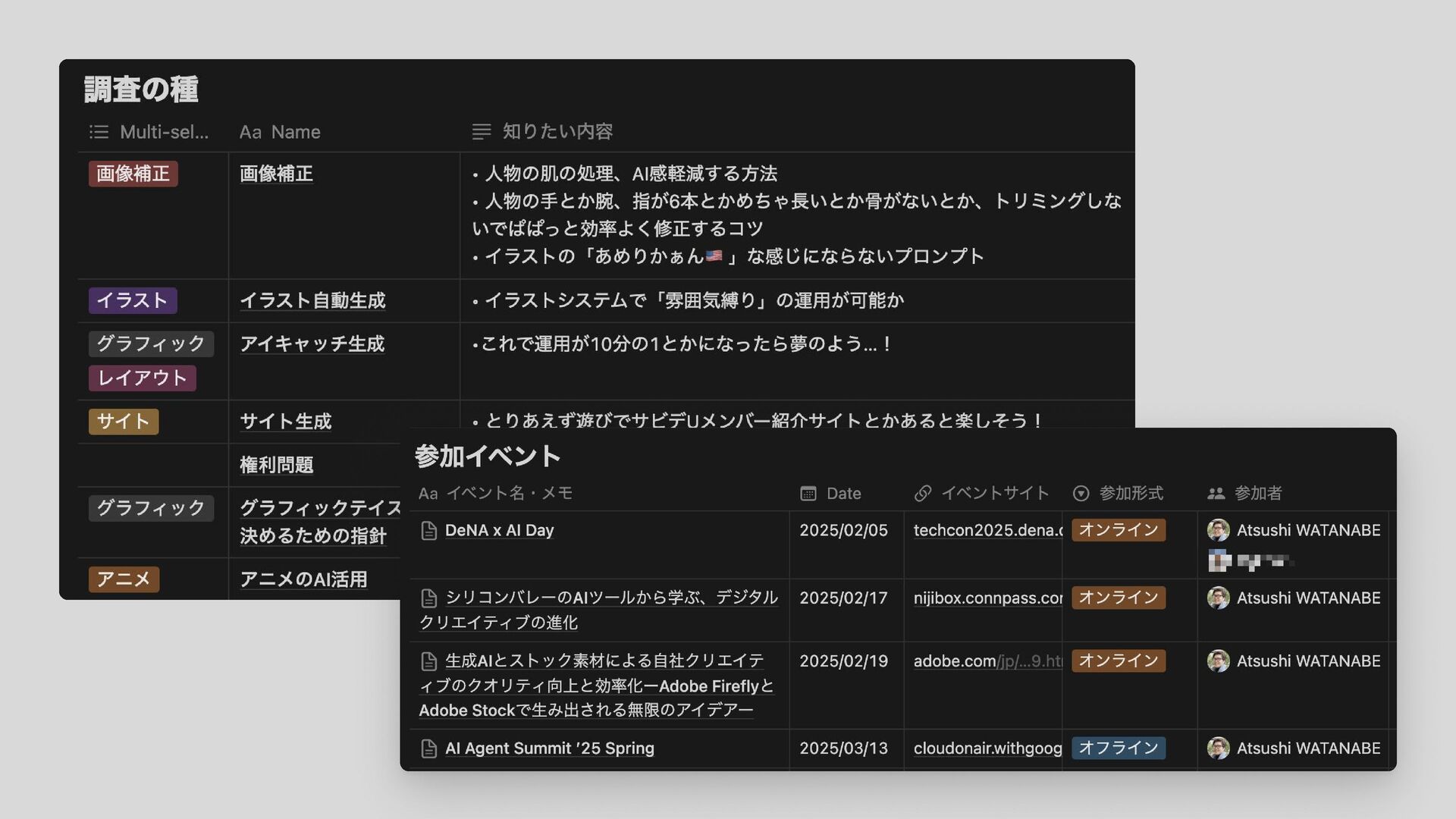Open the アイキャッチ生成 entry

[x=312, y=344]
